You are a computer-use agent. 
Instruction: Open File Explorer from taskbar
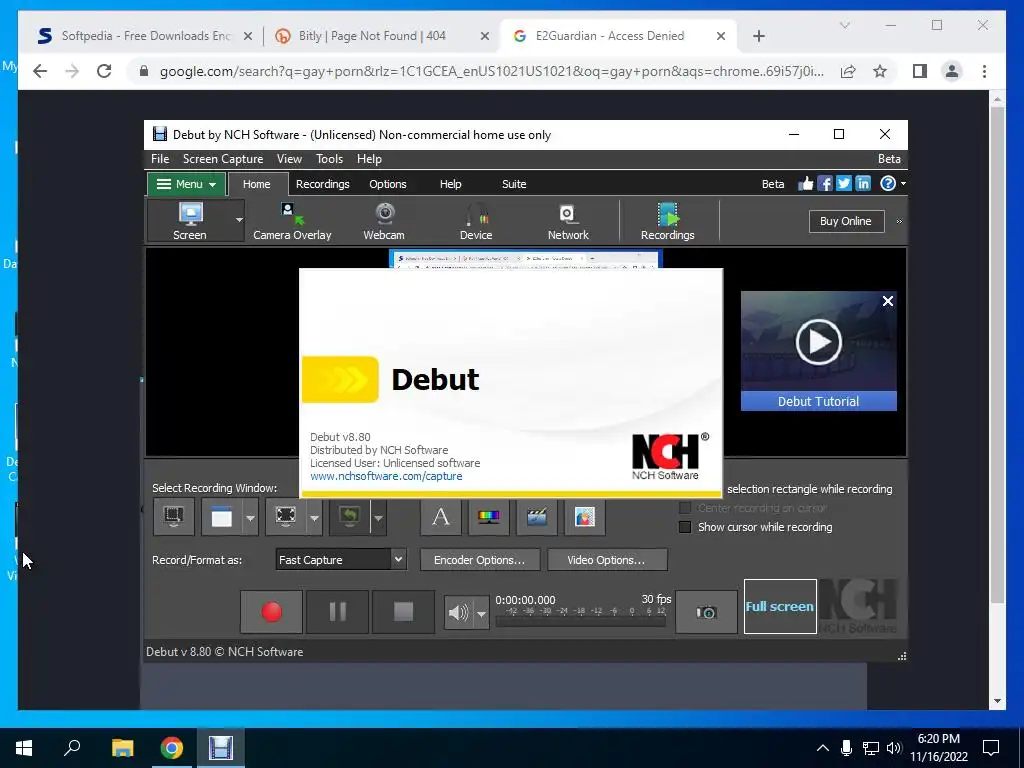tap(122, 748)
